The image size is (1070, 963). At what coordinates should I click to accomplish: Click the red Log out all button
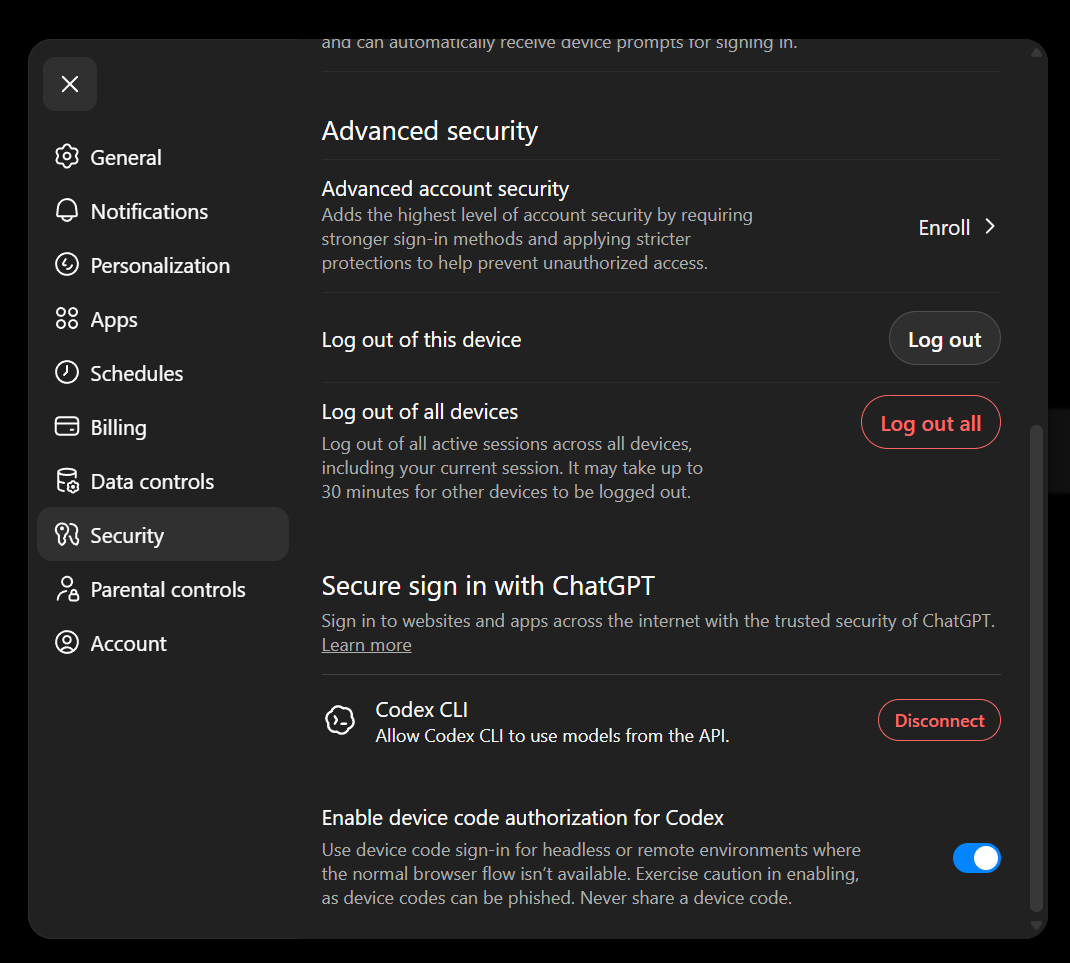pos(931,422)
